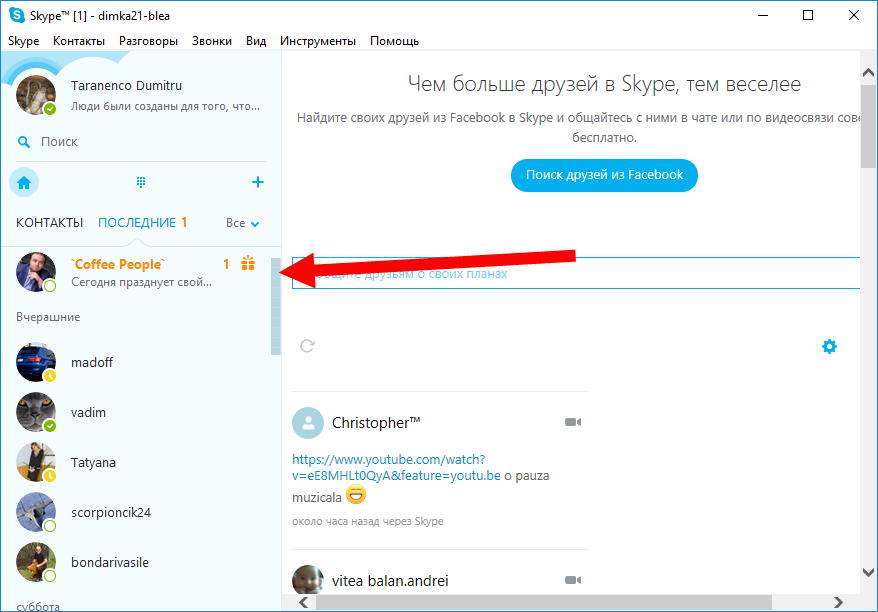Viewport: 878px width, 612px height.
Task: Click the refresh feed icon
Action: (307, 346)
